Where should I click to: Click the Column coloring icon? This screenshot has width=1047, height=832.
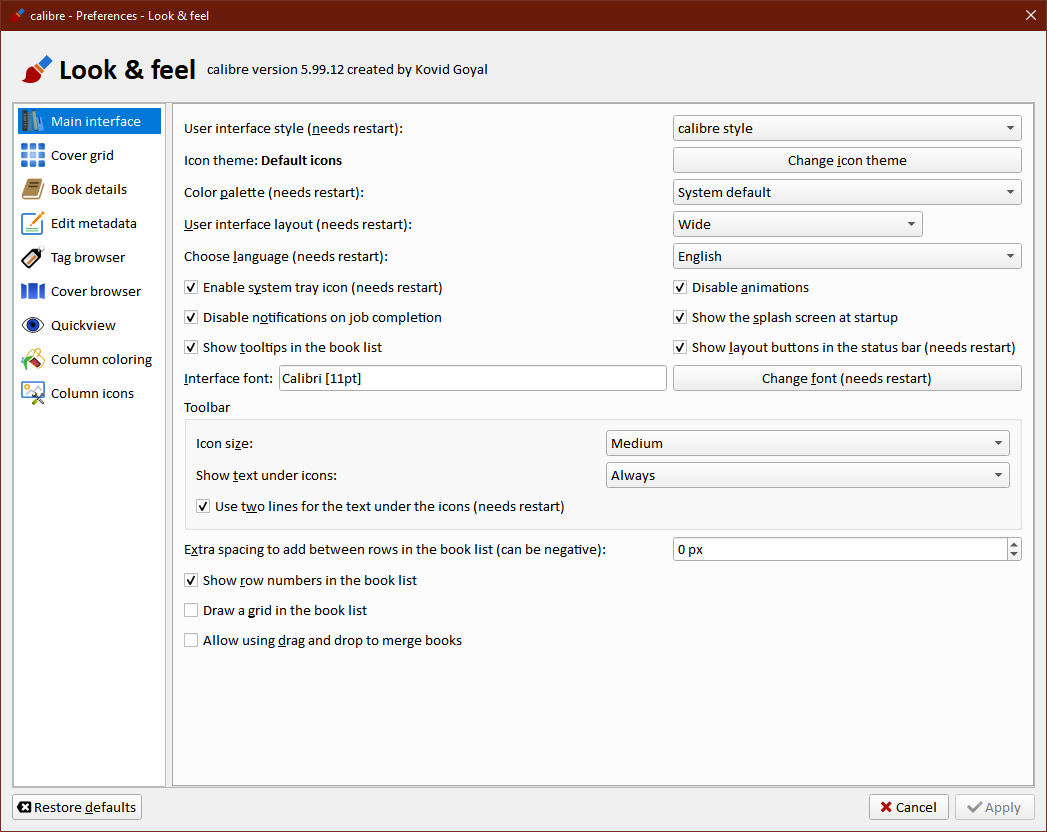tap(33, 359)
